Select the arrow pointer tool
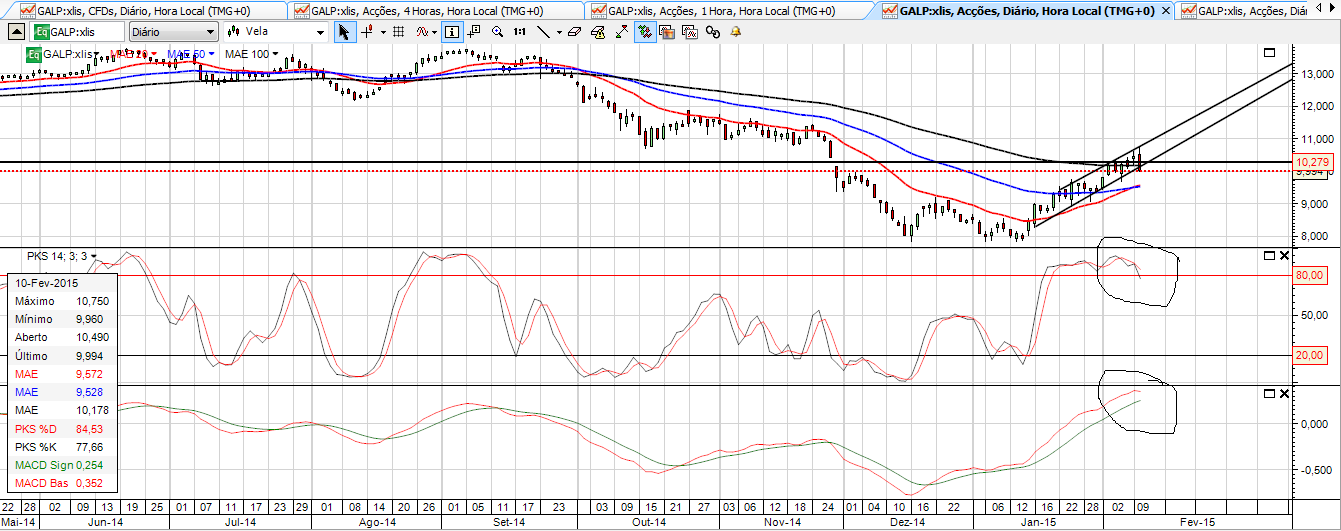This screenshot has height=531, width=1341. 344,32
